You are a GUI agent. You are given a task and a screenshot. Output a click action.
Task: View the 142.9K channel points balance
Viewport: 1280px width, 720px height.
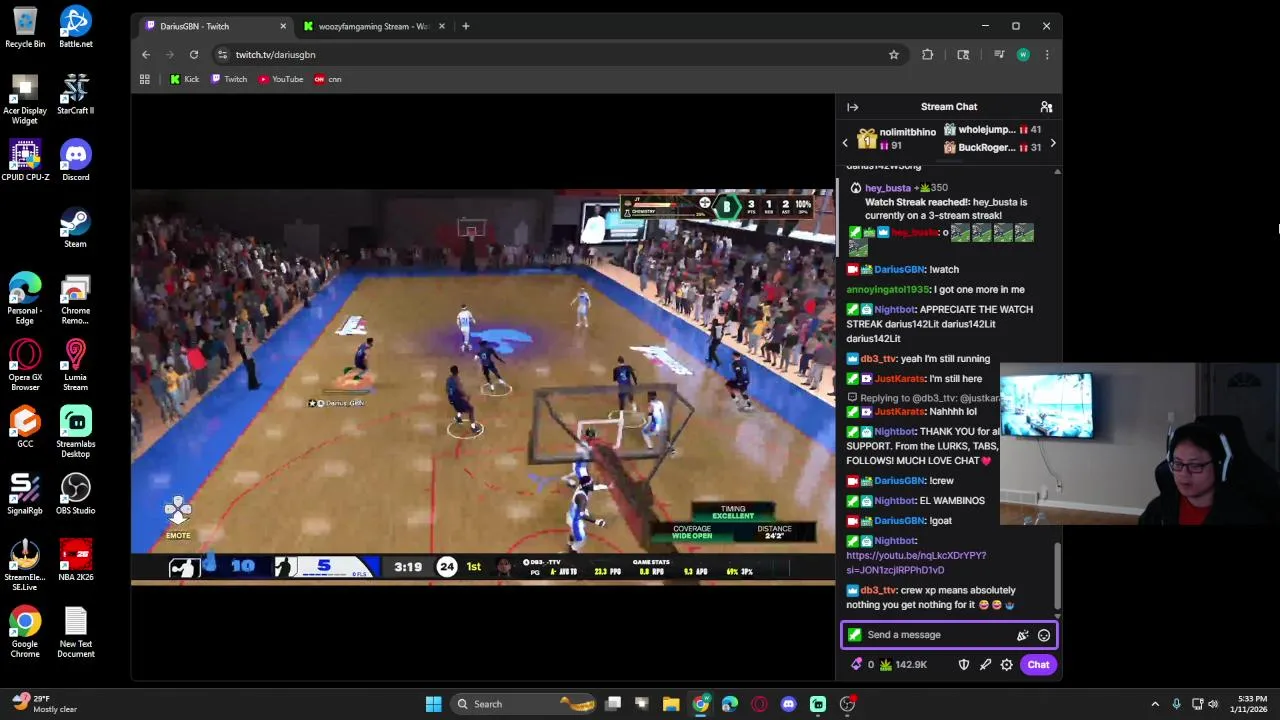coord(903,665)
